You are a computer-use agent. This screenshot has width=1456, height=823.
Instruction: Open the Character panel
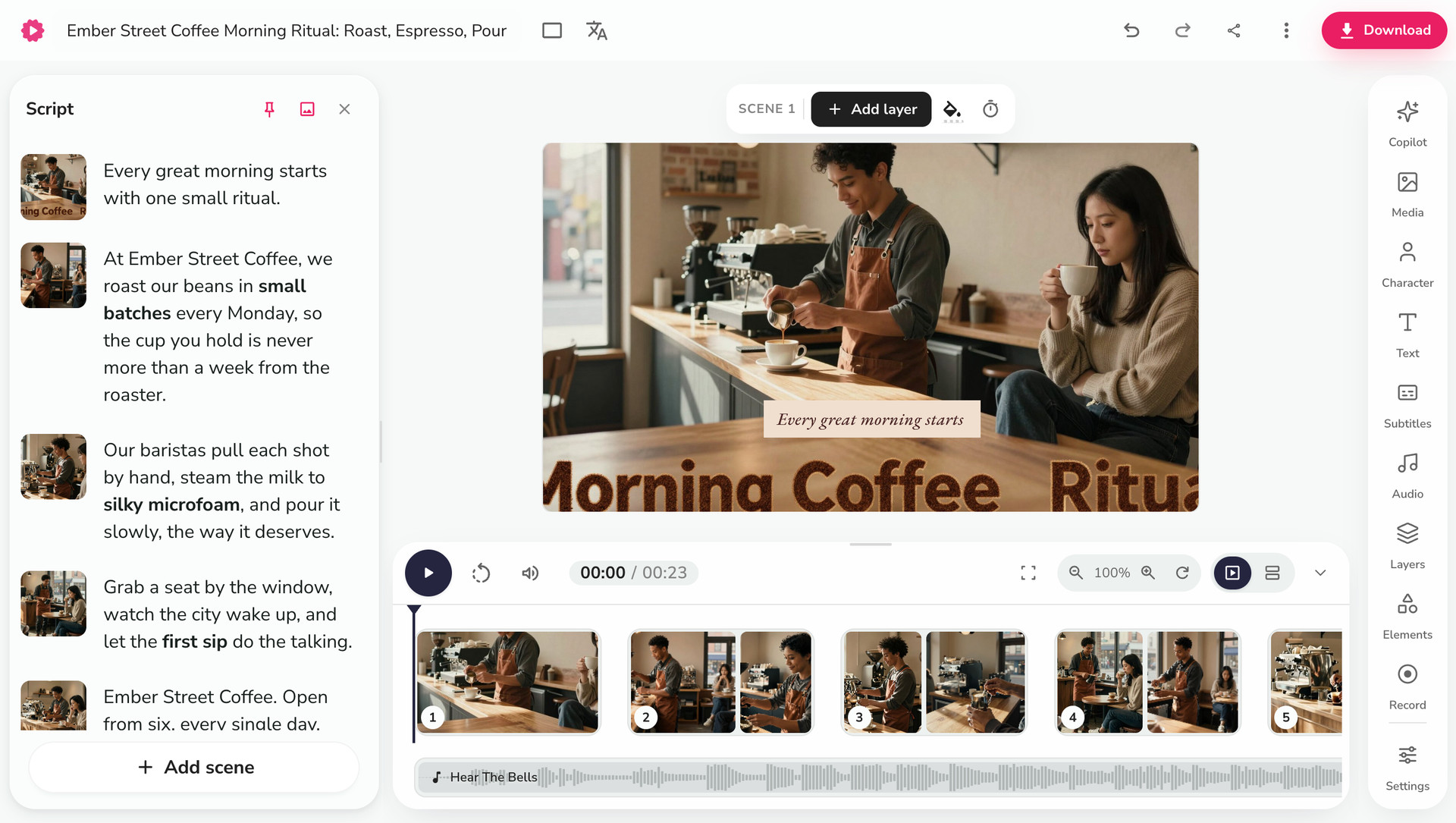coord(1407,265)
